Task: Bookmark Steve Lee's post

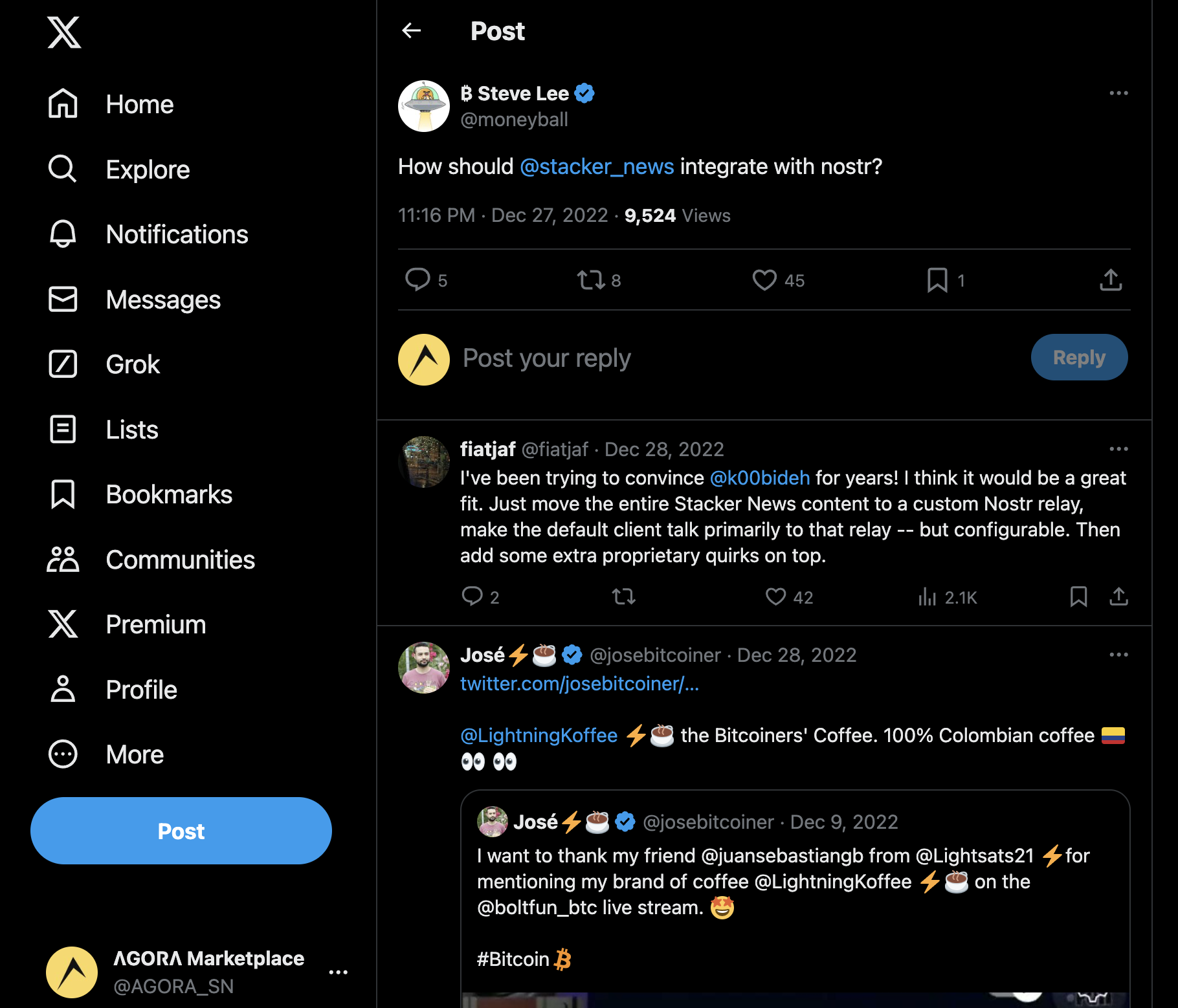Action: [x=937, y=280]
